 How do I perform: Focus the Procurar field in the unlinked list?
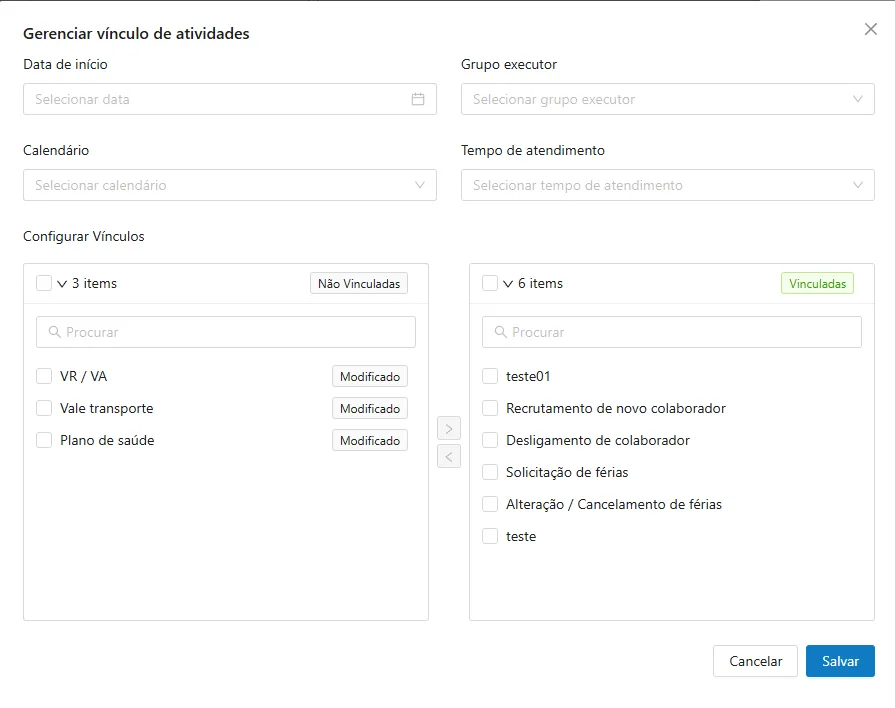click(x=226, y=332)
